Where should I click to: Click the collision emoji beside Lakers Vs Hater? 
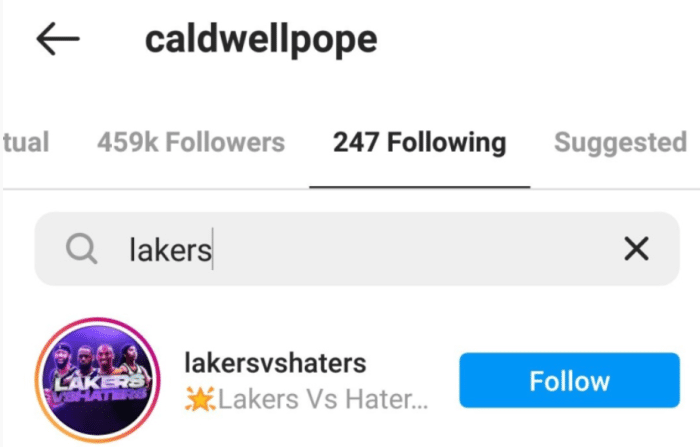(200, 399)
